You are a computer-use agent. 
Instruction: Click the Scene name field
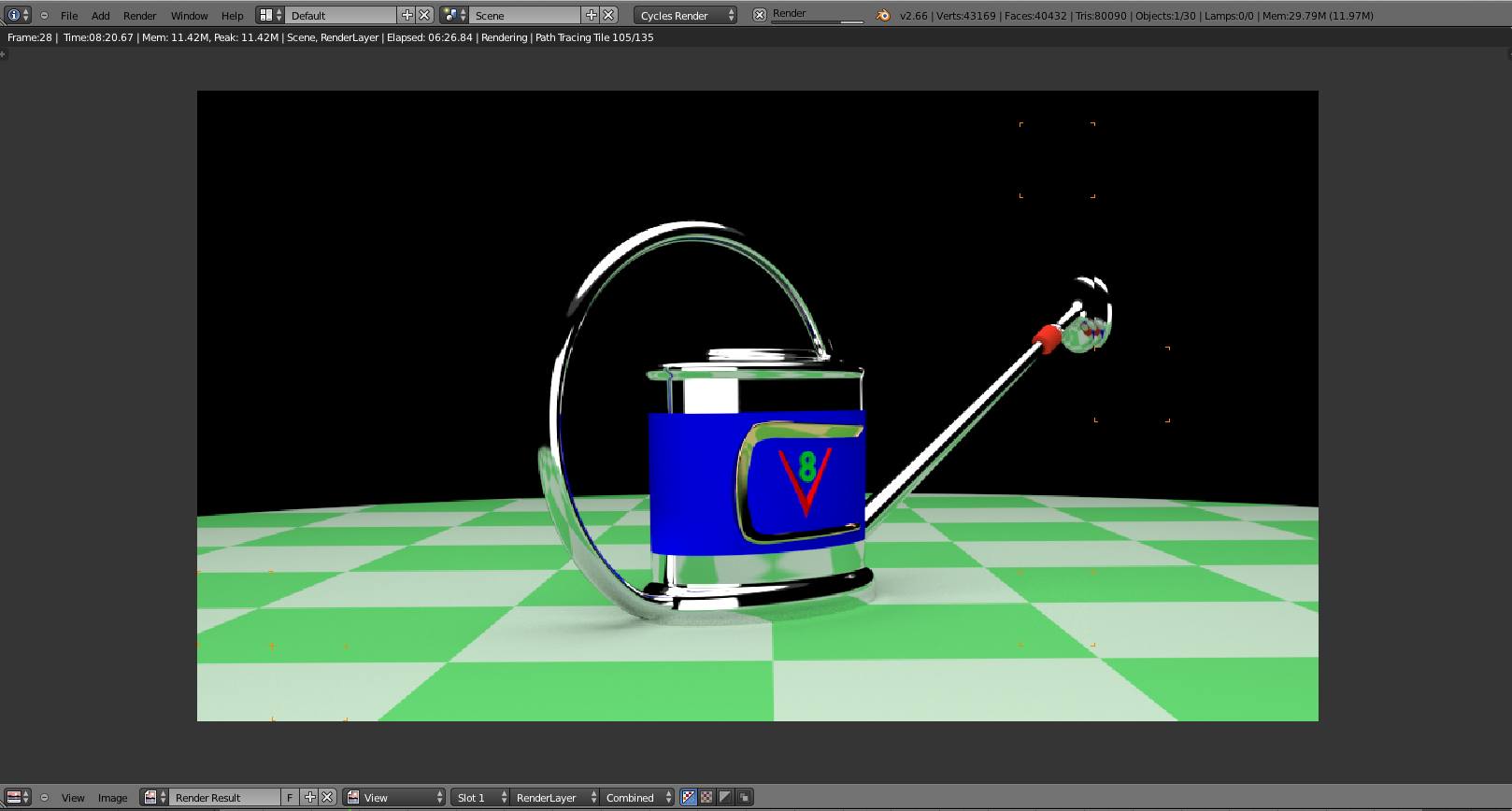coord(525,15)
